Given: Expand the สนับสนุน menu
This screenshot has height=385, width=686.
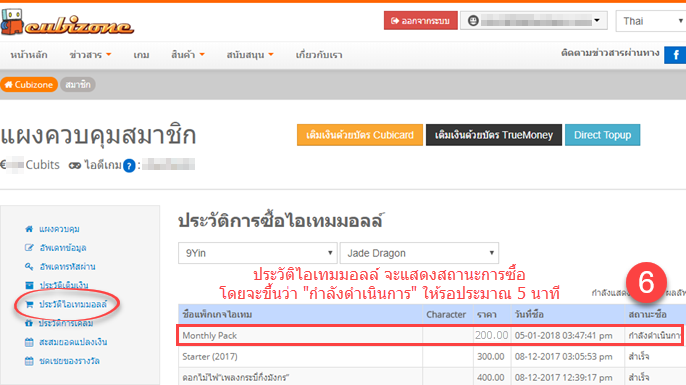Looking at the screenshot, I should [250, 55].
